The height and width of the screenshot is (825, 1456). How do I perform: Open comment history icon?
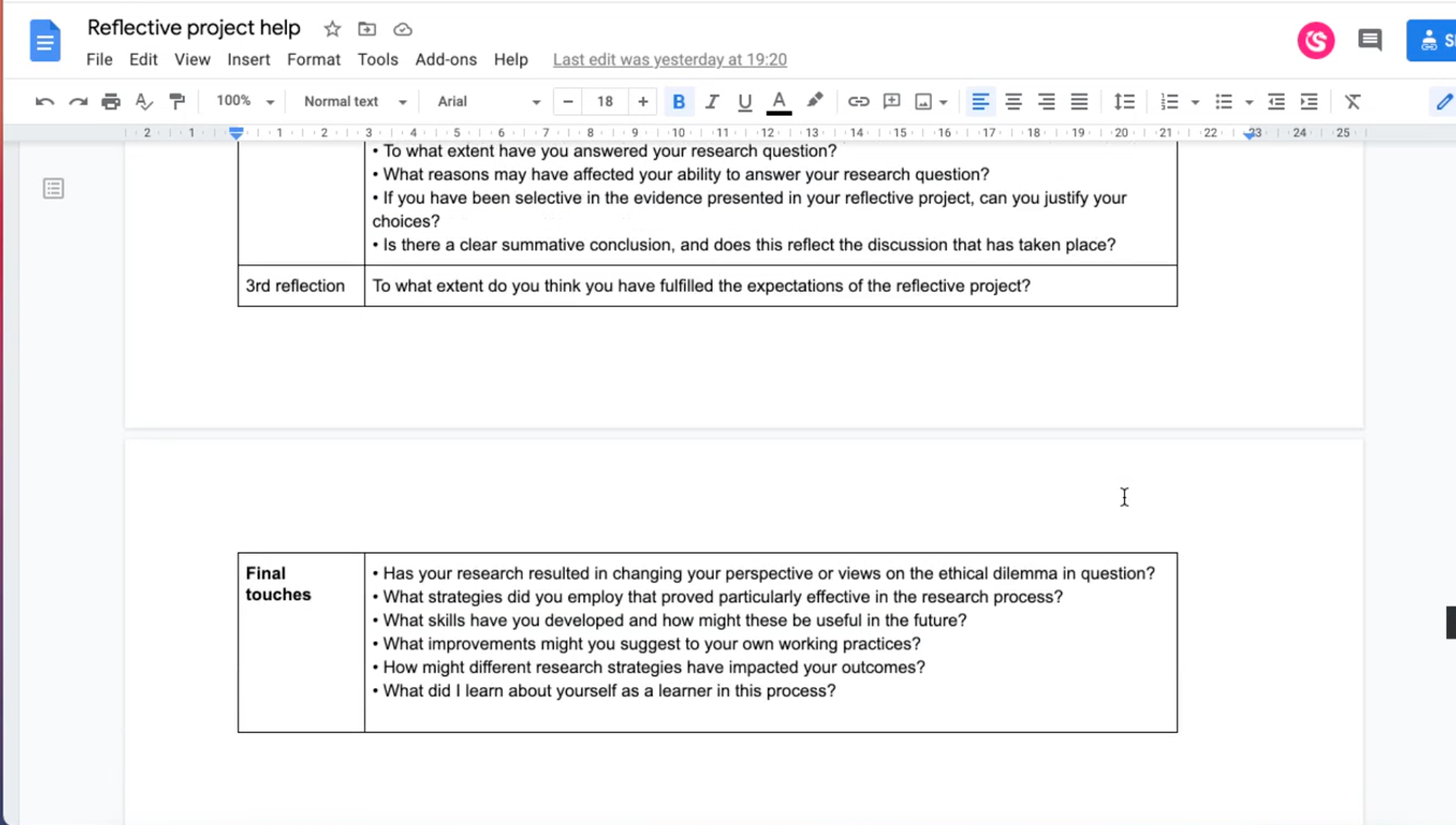1370,40
